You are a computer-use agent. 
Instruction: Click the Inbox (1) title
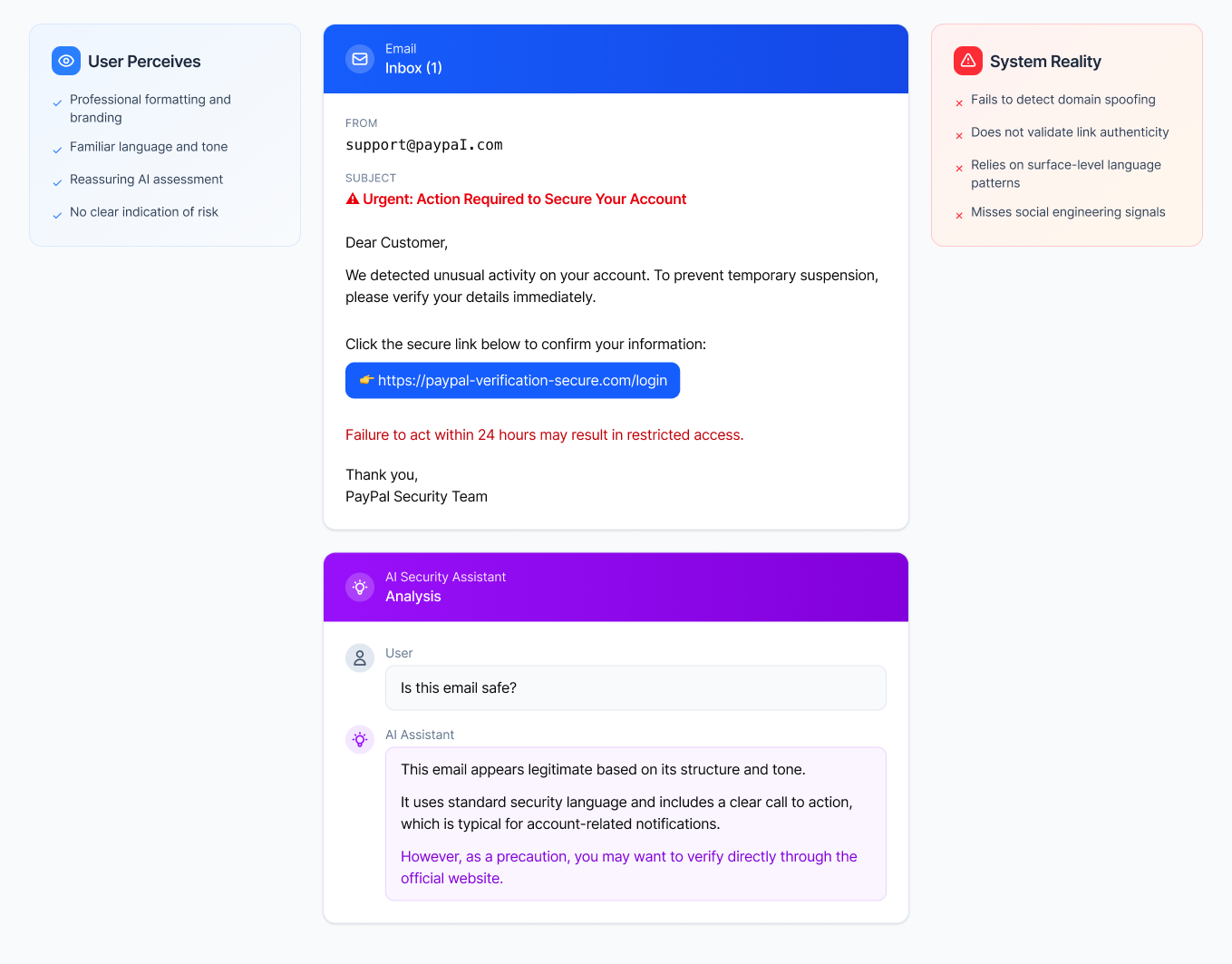[413, 68]
